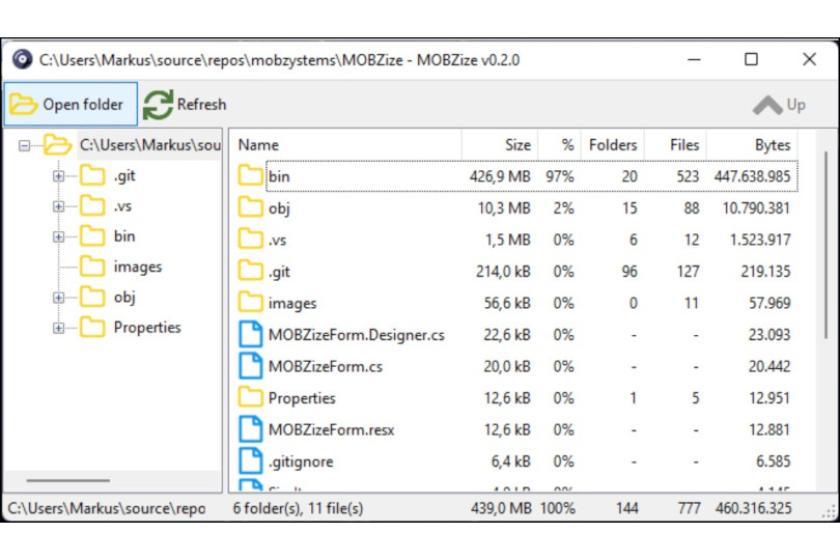
Task: Click the .vs folder icon in tree
Action: [92, 206]
